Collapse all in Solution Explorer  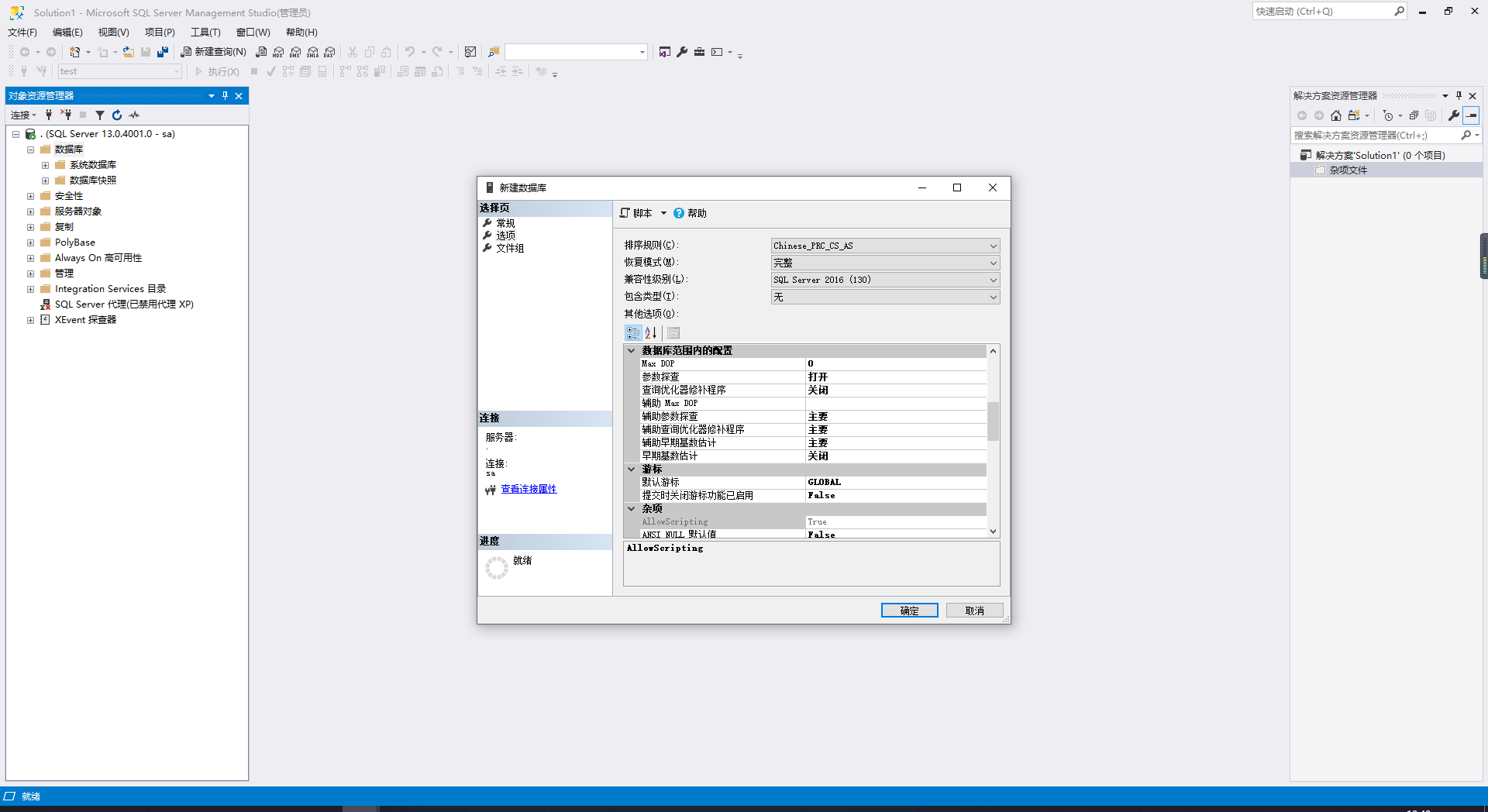tap(1414, 115)
